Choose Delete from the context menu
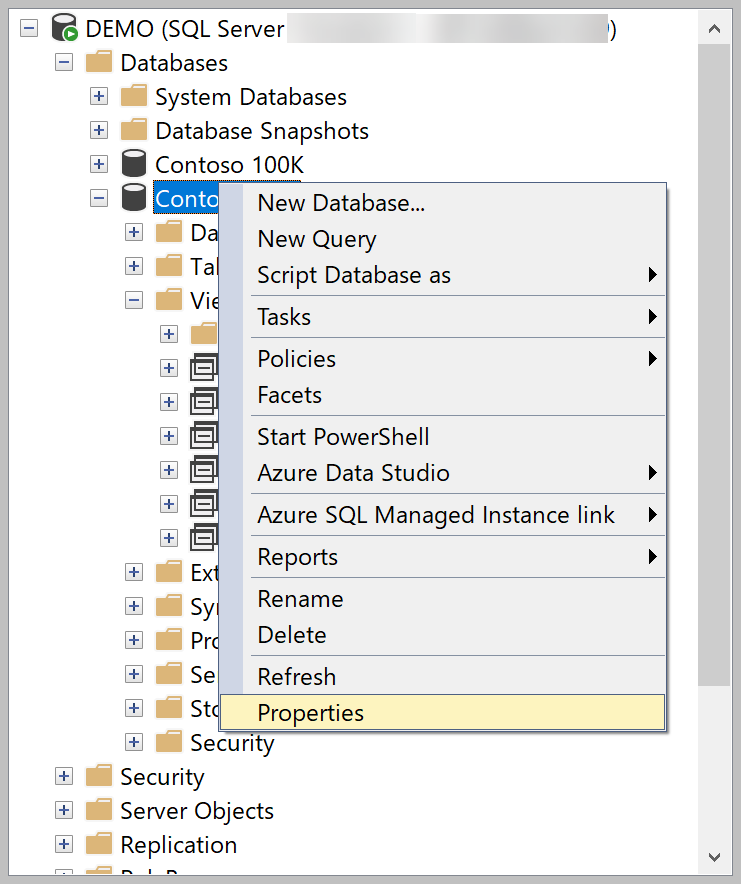Screen dimensions: 741x884 (442, 635)
